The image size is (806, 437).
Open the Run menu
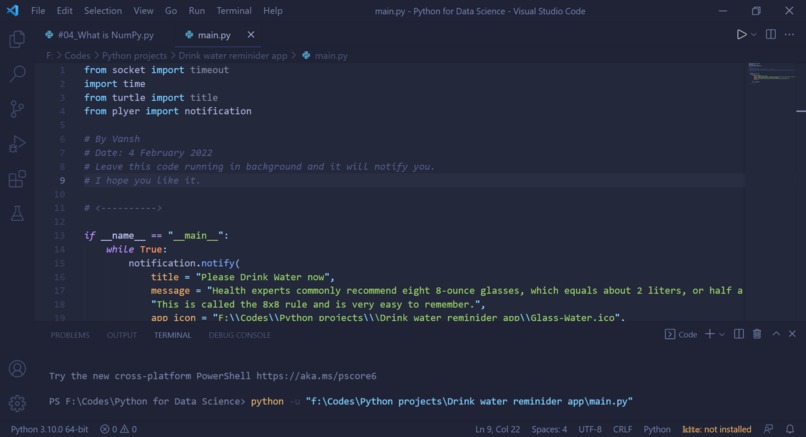point(196,11)
